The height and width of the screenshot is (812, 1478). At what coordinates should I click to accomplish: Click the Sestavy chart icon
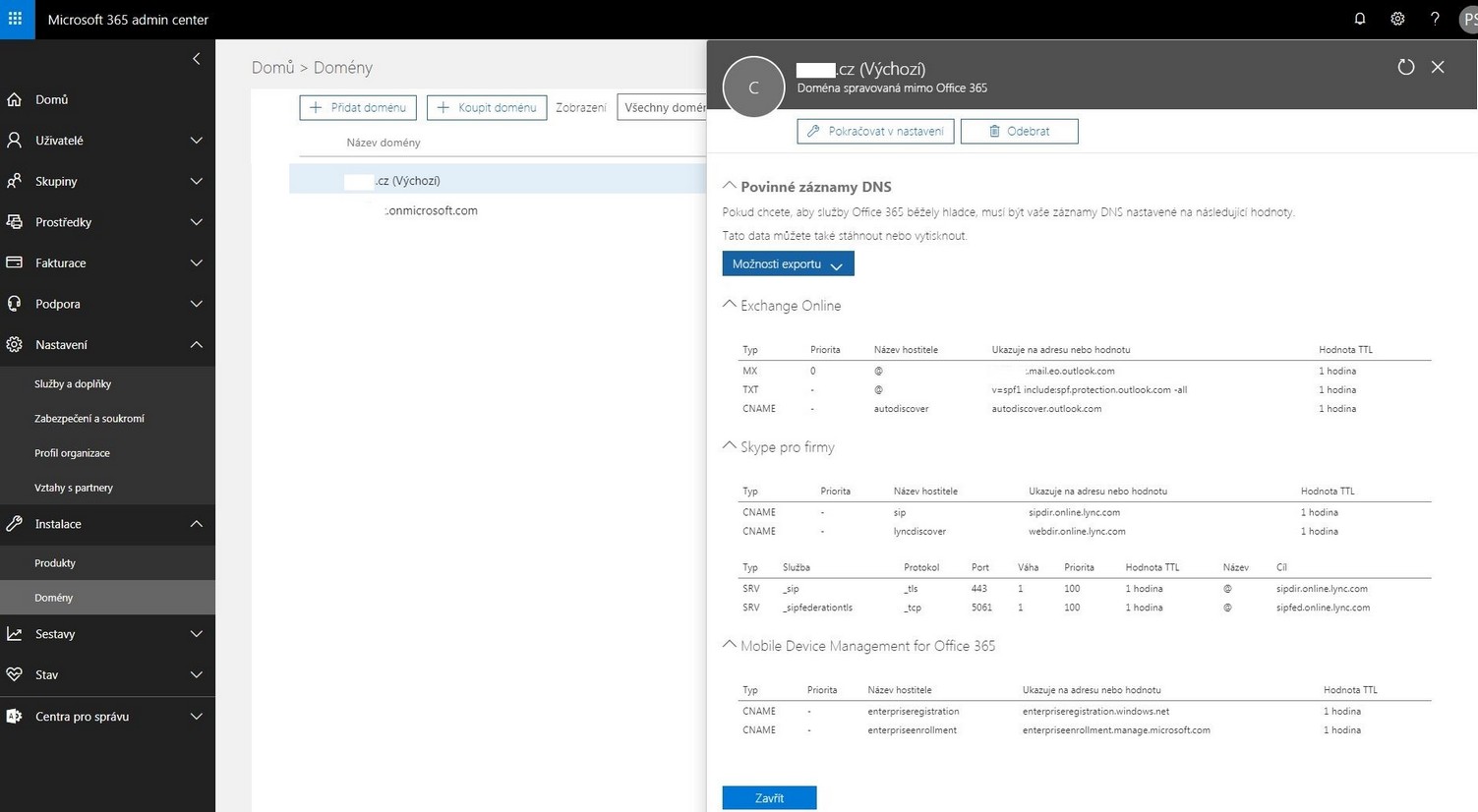15,634
